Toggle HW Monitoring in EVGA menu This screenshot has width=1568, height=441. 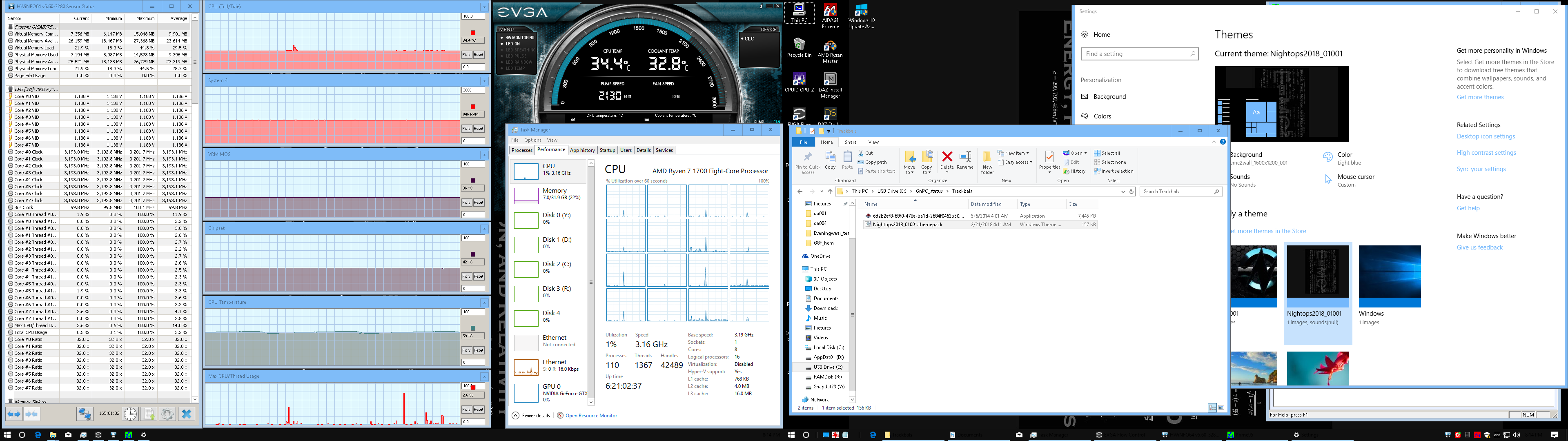click(519, 38)
